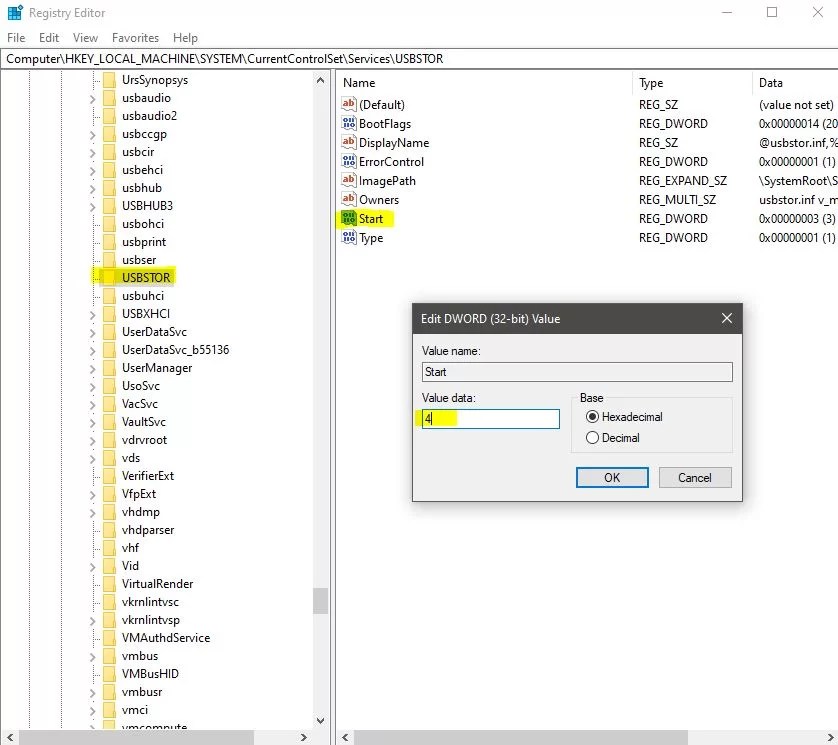
Task: Open the View menu
Action: [85, 37]
